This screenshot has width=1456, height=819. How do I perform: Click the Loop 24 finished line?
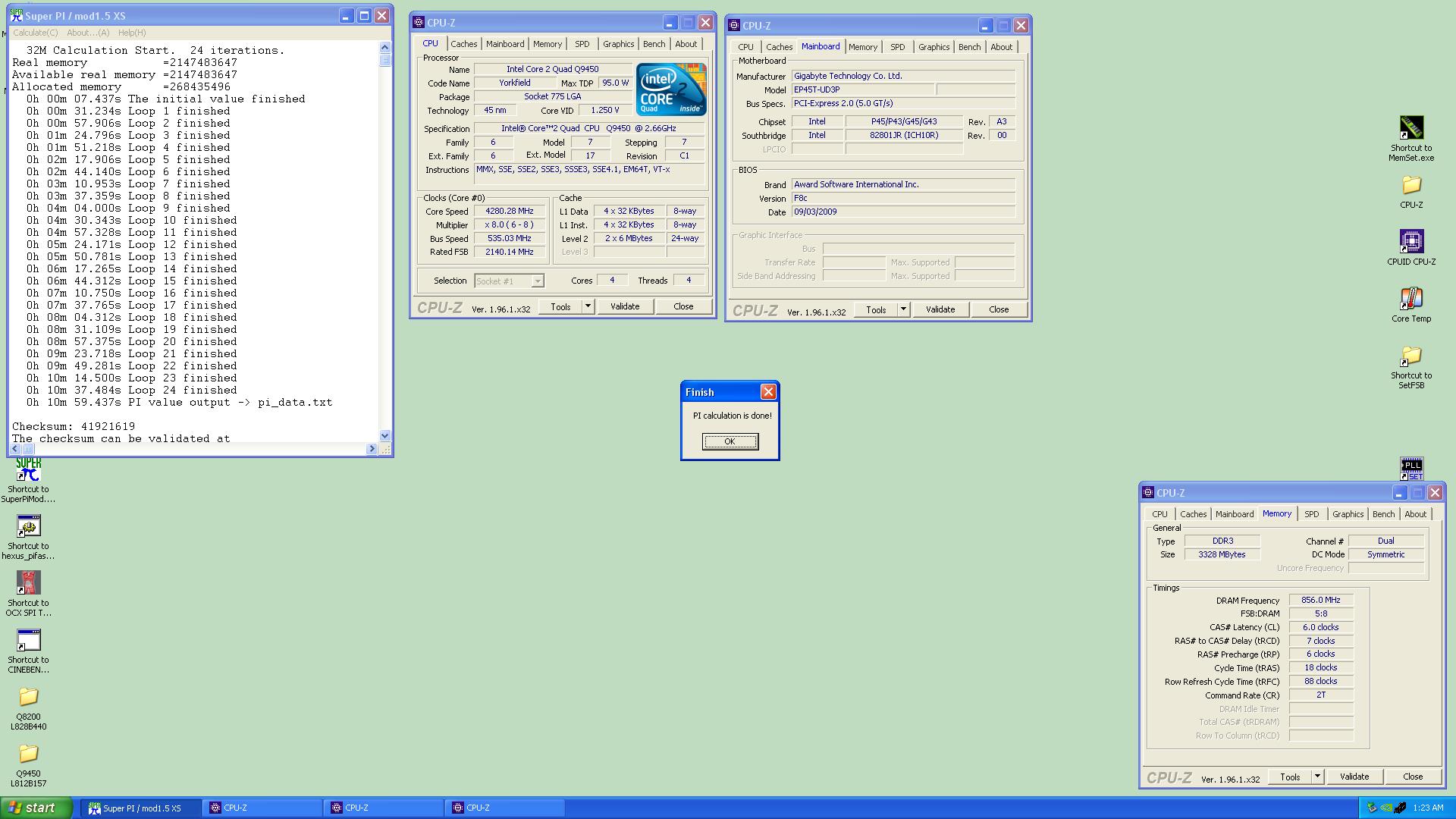point(132,391)
